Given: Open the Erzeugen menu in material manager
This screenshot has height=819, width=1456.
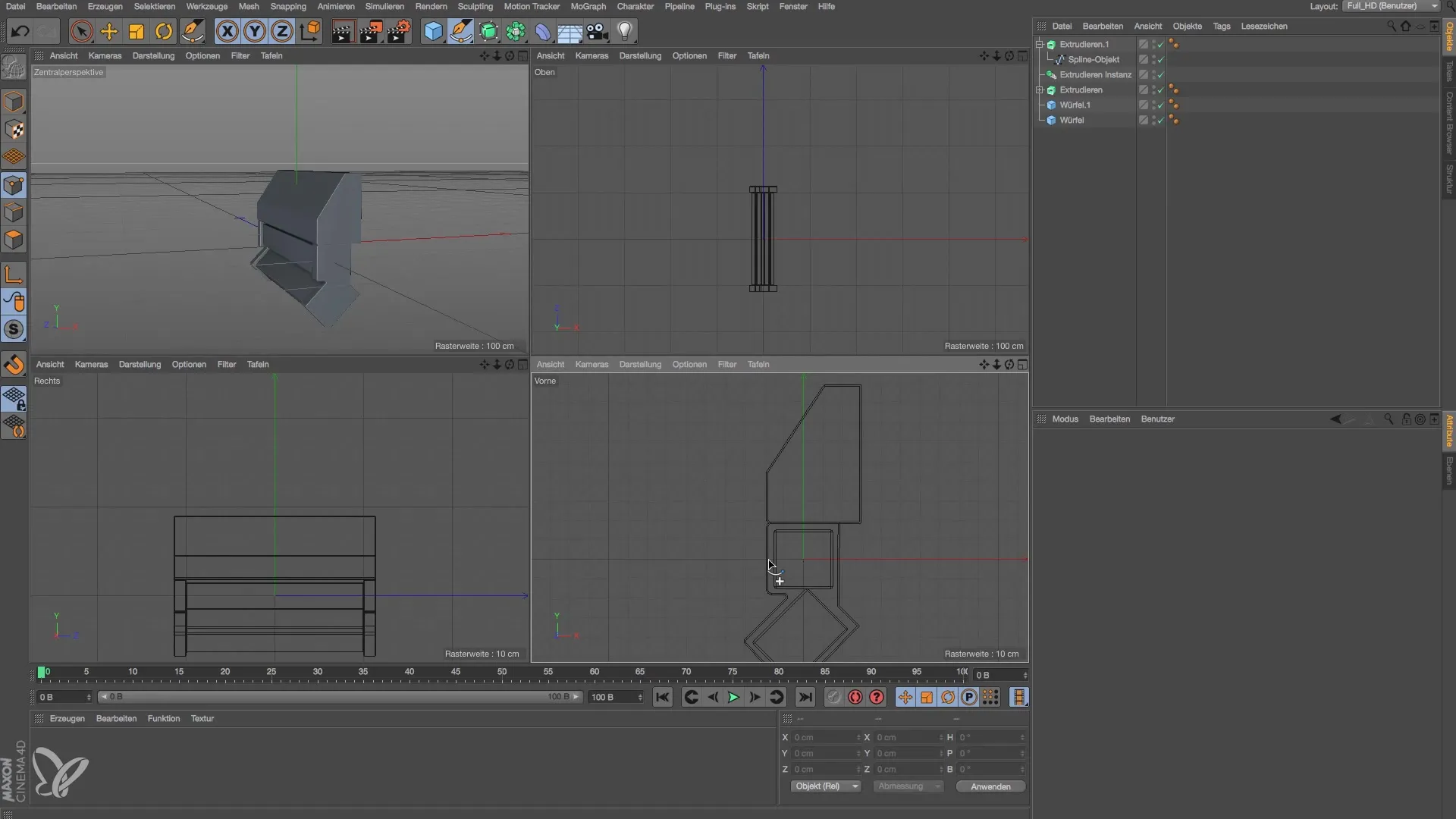Looking at the screenshot, I should point(67,718).
